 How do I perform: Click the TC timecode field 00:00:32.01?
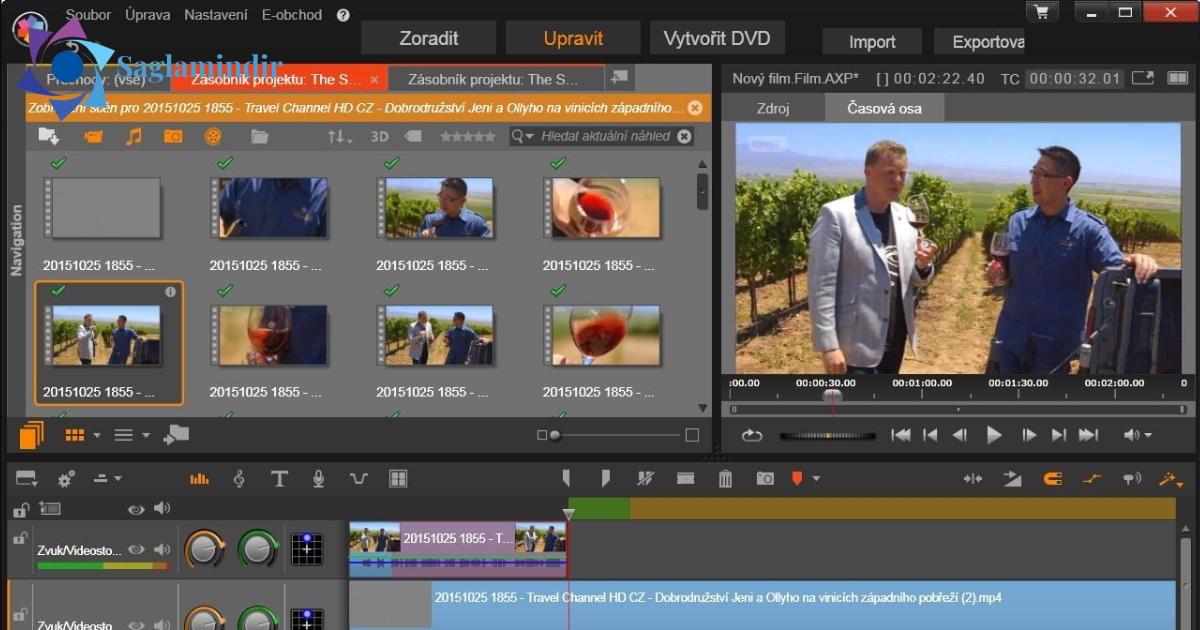pyautogui.click(x=1075, y=78)
